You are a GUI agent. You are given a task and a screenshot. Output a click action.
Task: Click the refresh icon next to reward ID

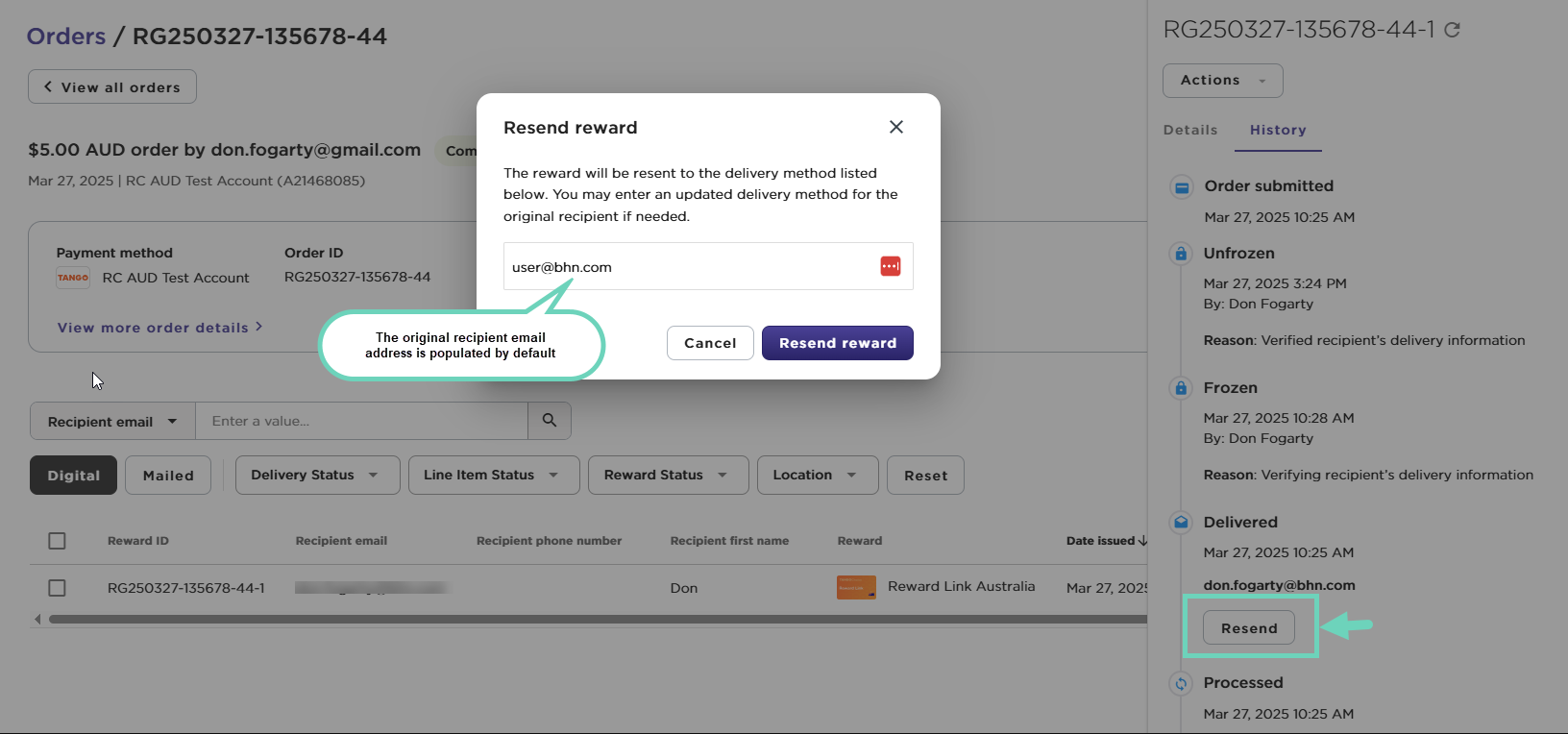tap(1452, 30)
